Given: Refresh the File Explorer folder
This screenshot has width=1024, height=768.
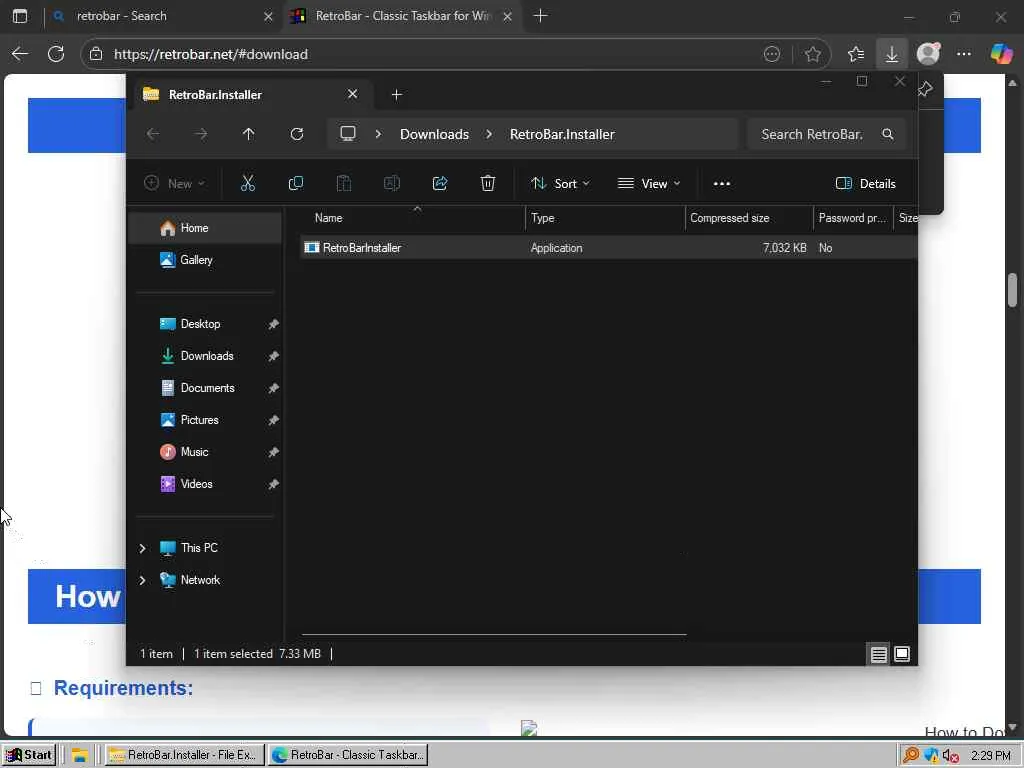Looking at the screenshot, I should coord(296,134).
